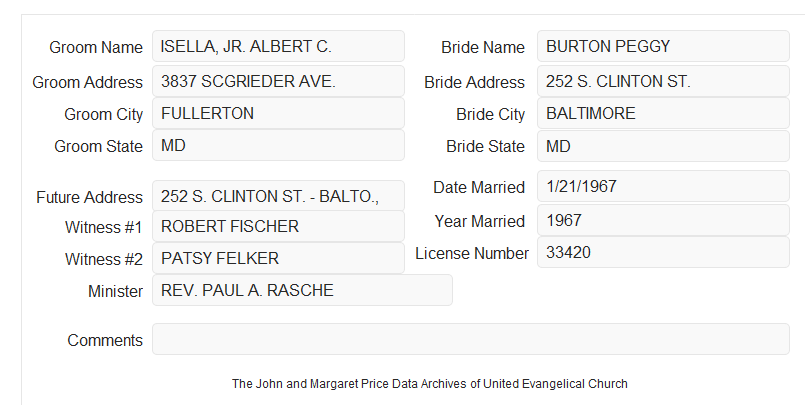Focus the Year Married input
The image size is (805, 405).
[x=663, y=221]
